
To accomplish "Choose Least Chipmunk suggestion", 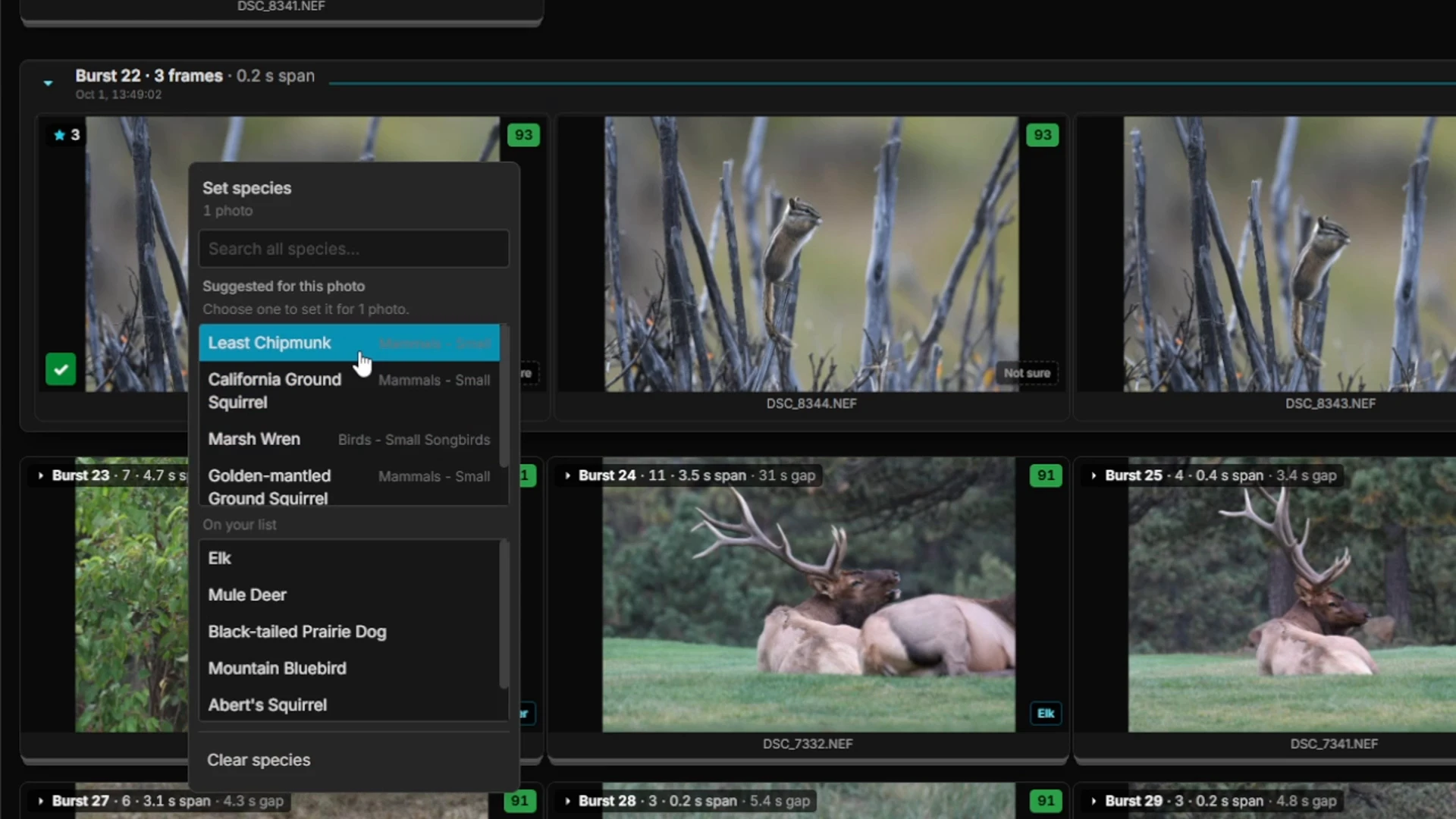I will pos(349,343).
